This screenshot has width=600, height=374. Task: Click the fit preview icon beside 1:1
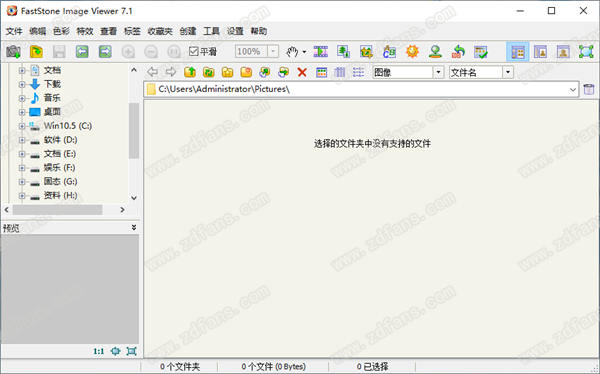pos(115,351)
